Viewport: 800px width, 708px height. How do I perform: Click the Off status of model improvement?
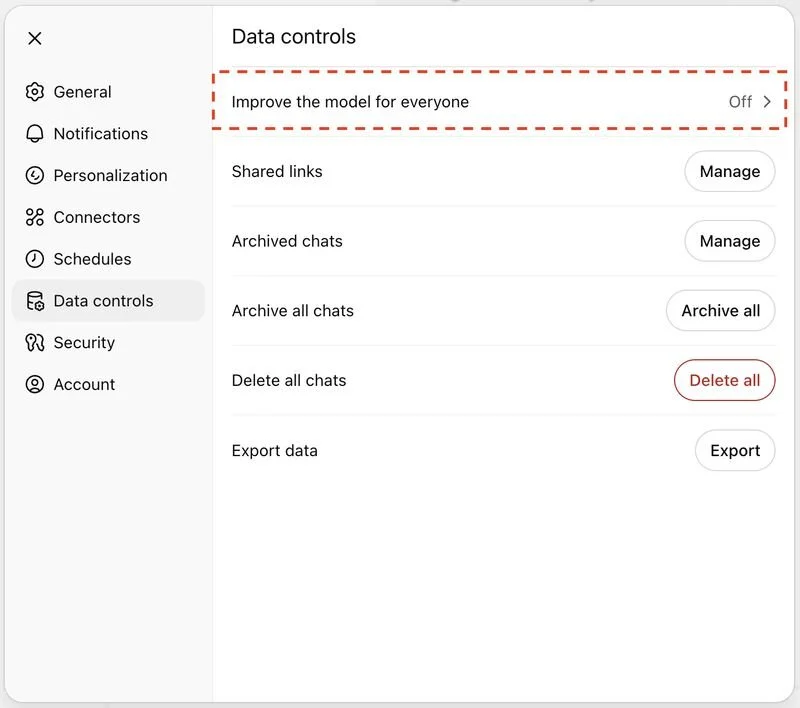(740, 102)
